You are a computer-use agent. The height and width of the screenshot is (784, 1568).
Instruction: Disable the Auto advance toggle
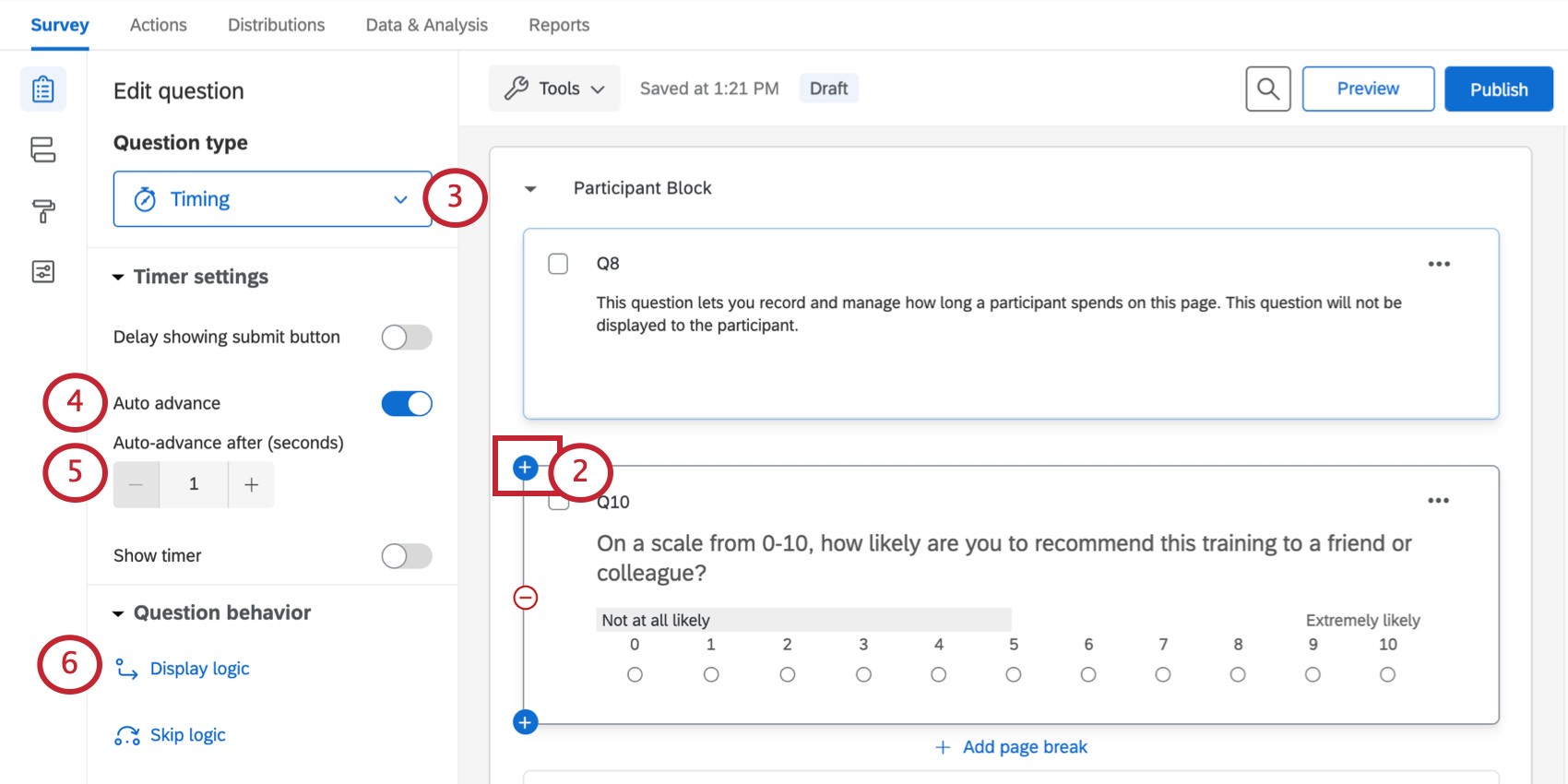pos(406,403)
